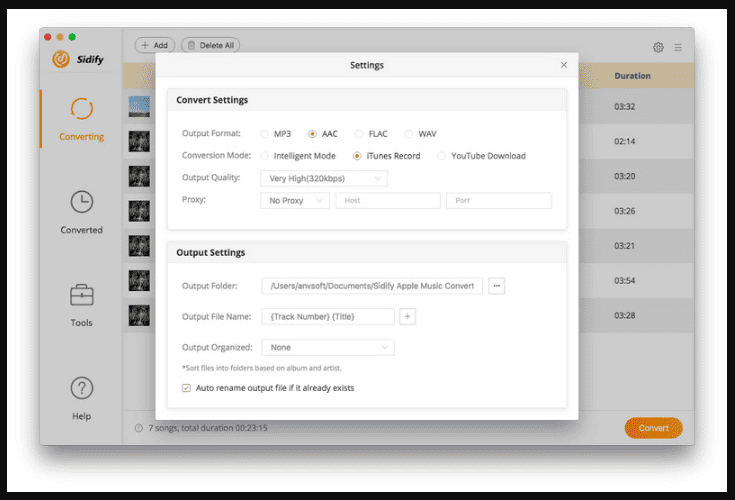Add a tag to Output File Name
This screenshot has width=735, height=500.
(x=407, y=317)
